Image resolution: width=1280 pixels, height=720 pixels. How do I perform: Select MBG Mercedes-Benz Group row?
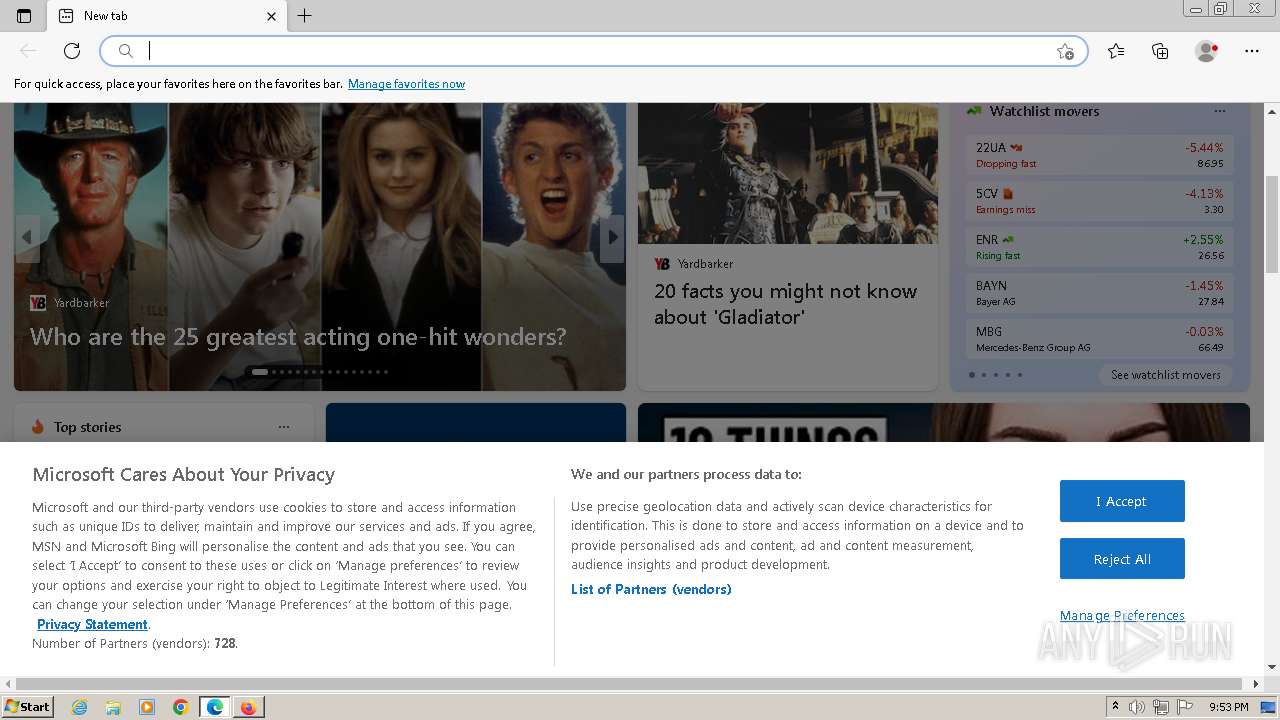pyautogui.click(x=1099, y=339)
